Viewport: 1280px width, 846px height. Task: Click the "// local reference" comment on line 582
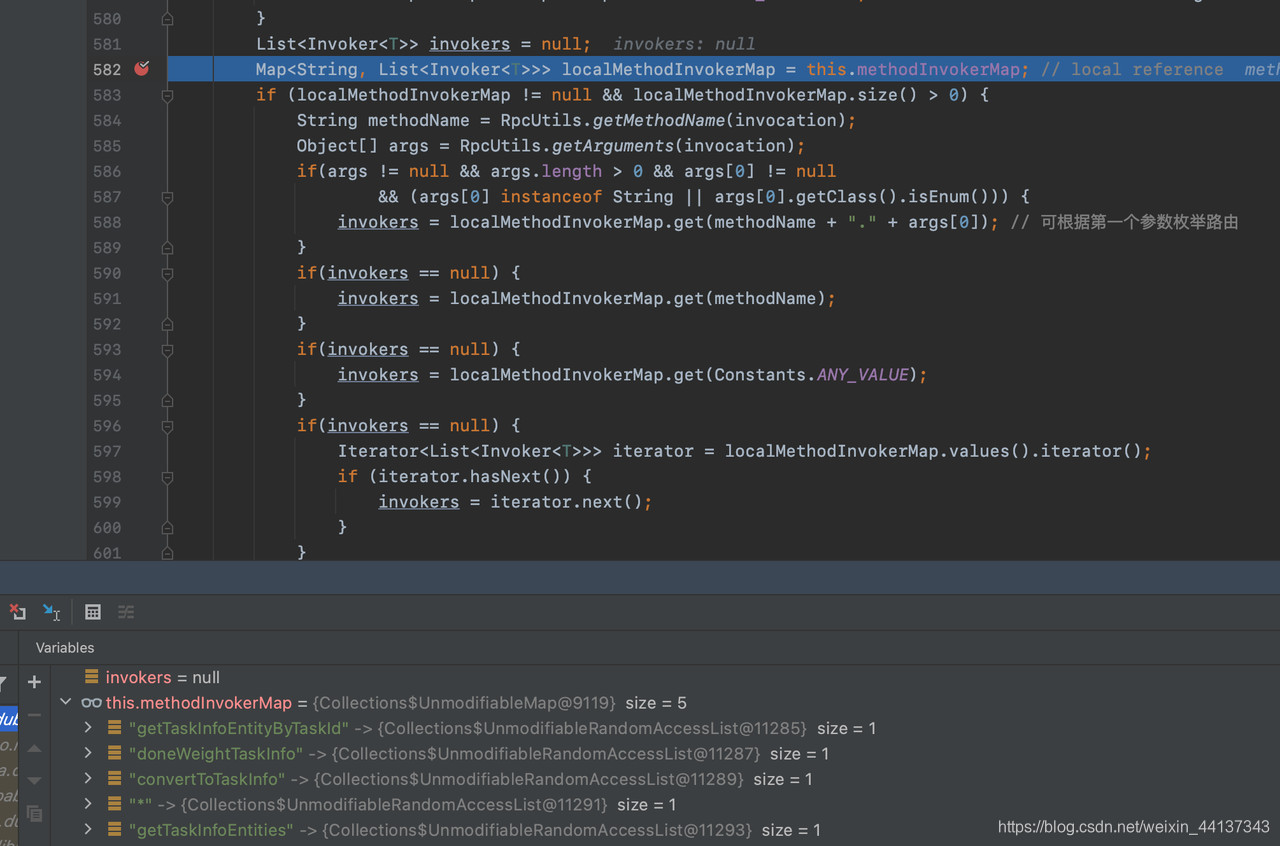(x=1132, y=69)
